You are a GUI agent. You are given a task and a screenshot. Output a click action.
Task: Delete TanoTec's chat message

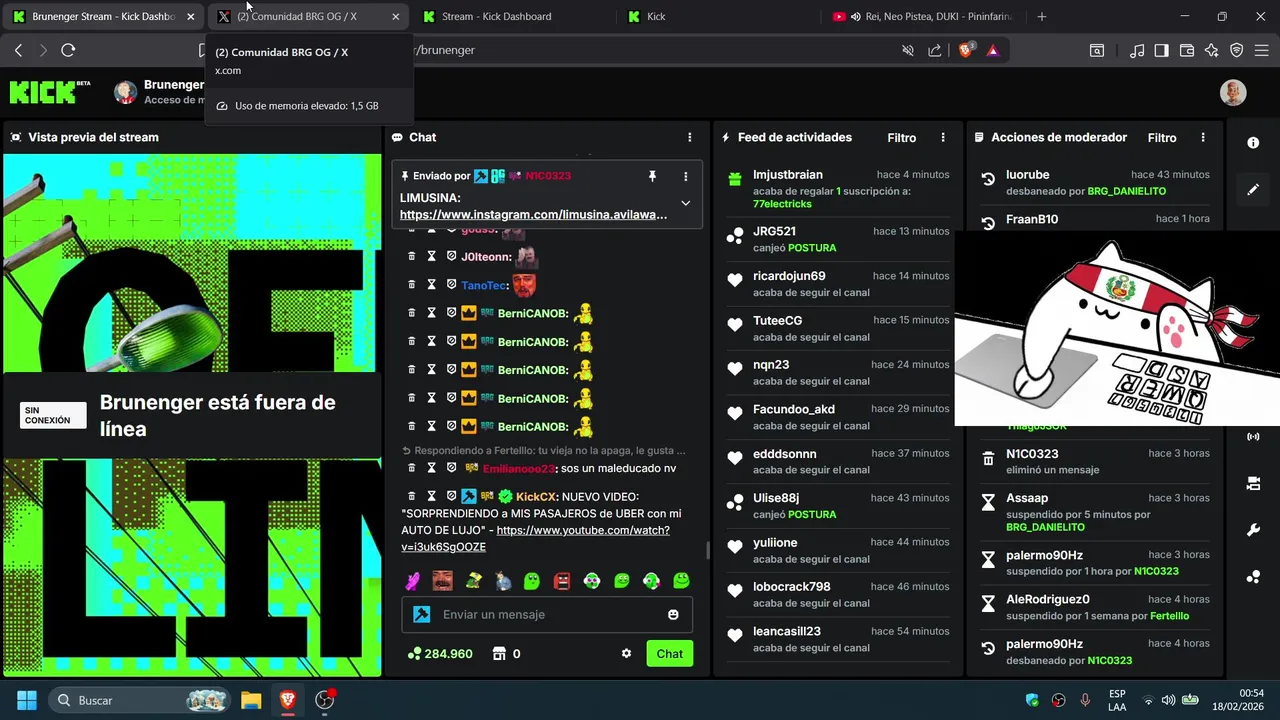pyautogui.click(x=411, y=285)
